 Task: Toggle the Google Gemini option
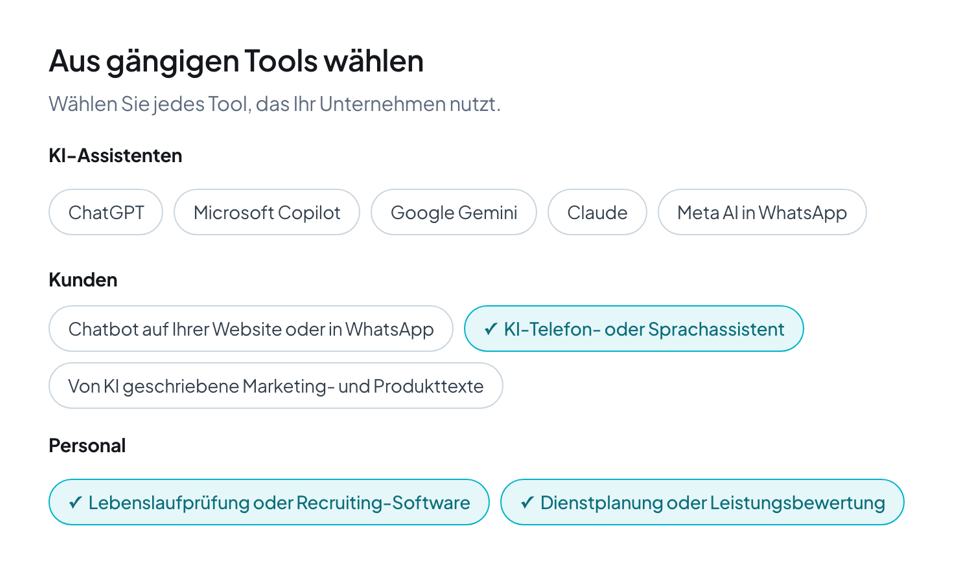pos(453,212)
